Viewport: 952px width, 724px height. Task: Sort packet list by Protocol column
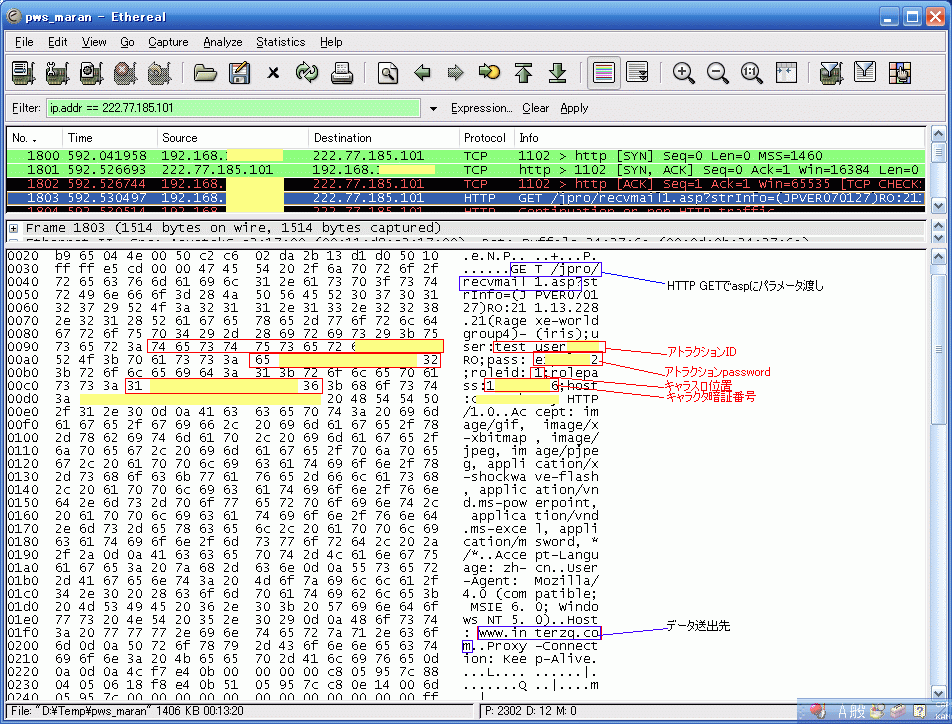tap(487, 138)
